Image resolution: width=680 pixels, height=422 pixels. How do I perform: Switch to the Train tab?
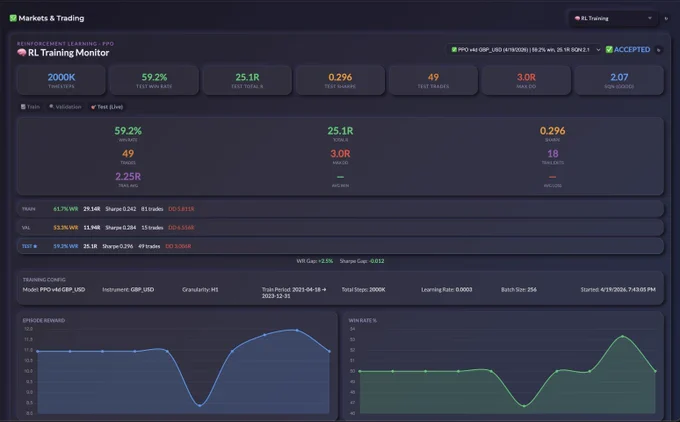tap(30, 107)
